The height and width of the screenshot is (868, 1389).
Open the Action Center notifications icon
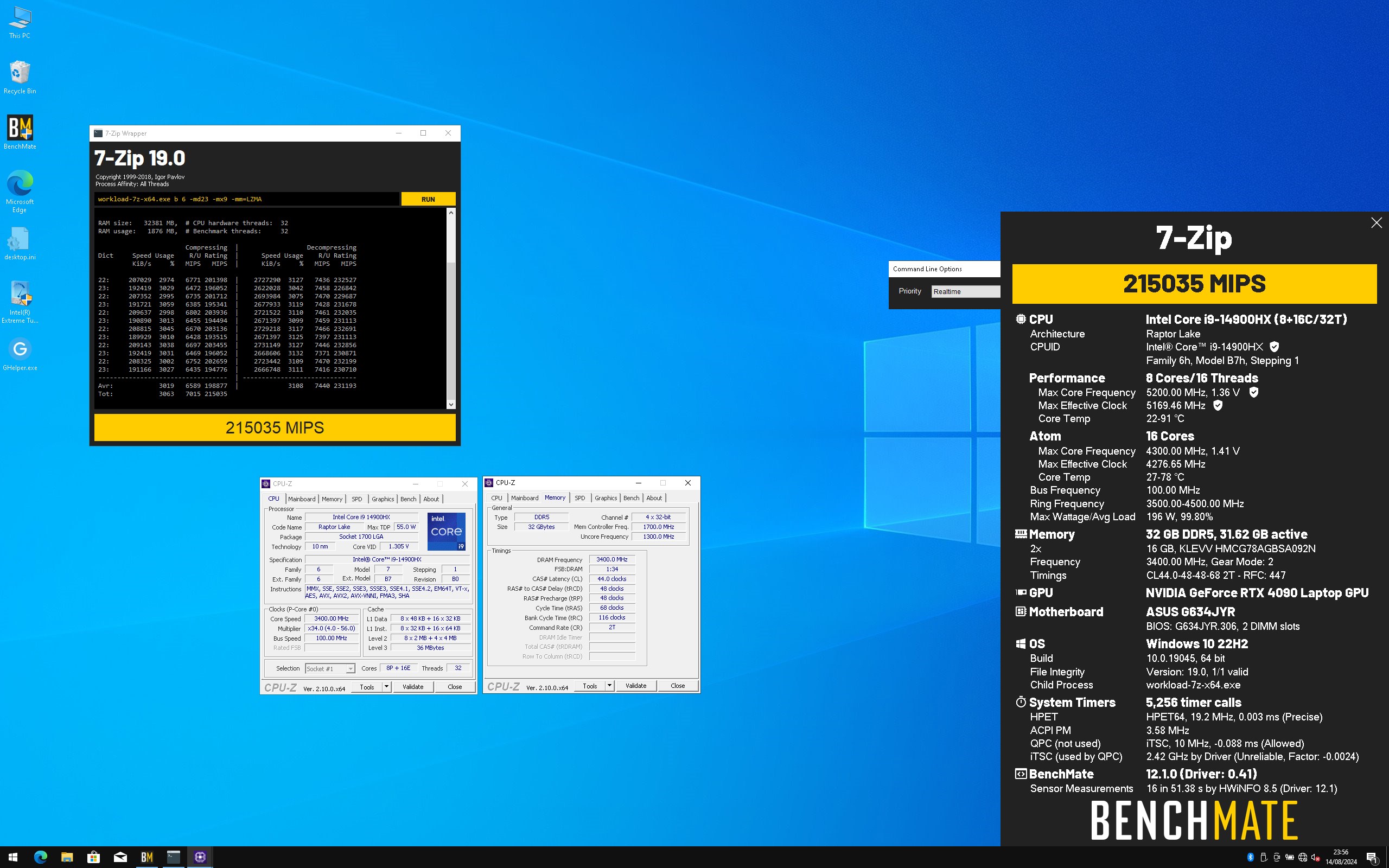1372,857
